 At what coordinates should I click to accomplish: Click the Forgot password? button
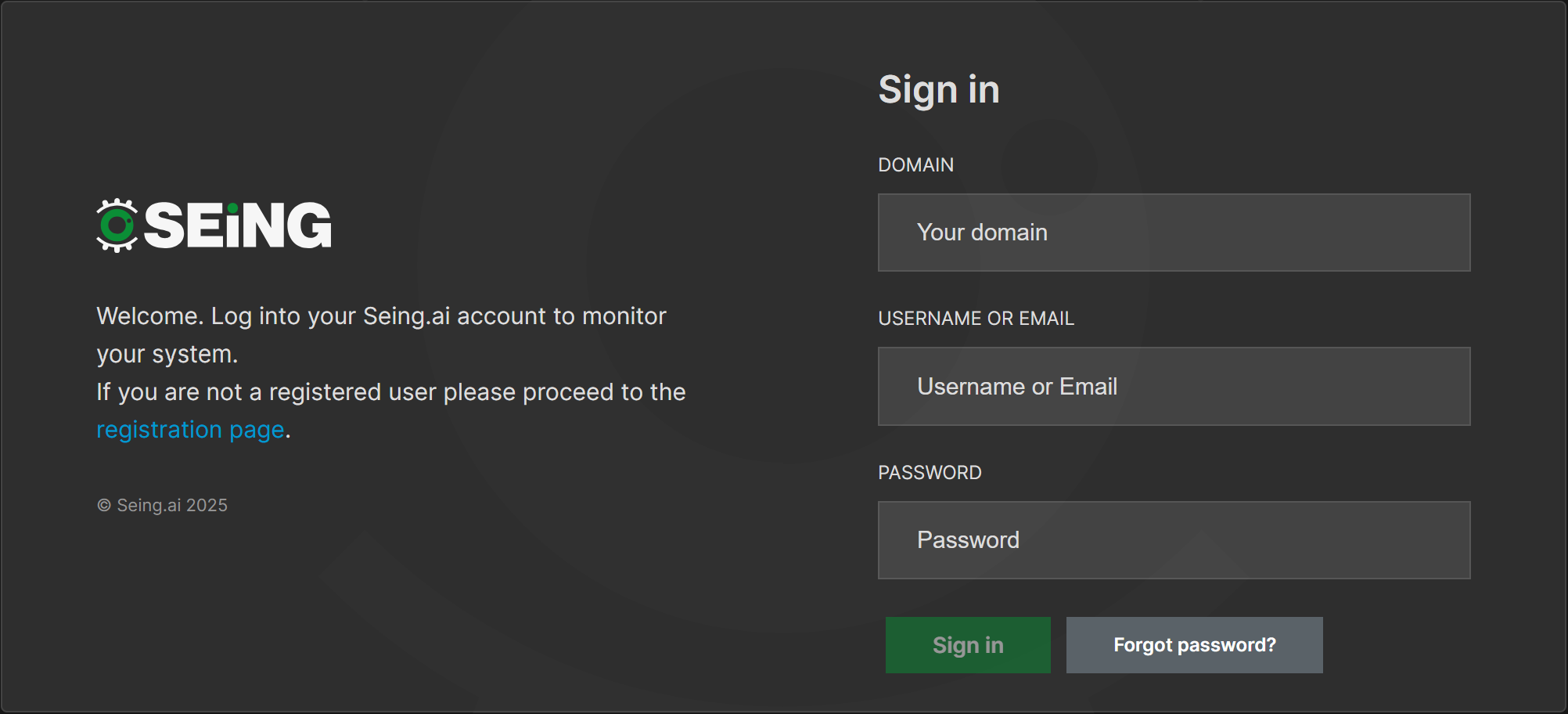coord(1194,645)
